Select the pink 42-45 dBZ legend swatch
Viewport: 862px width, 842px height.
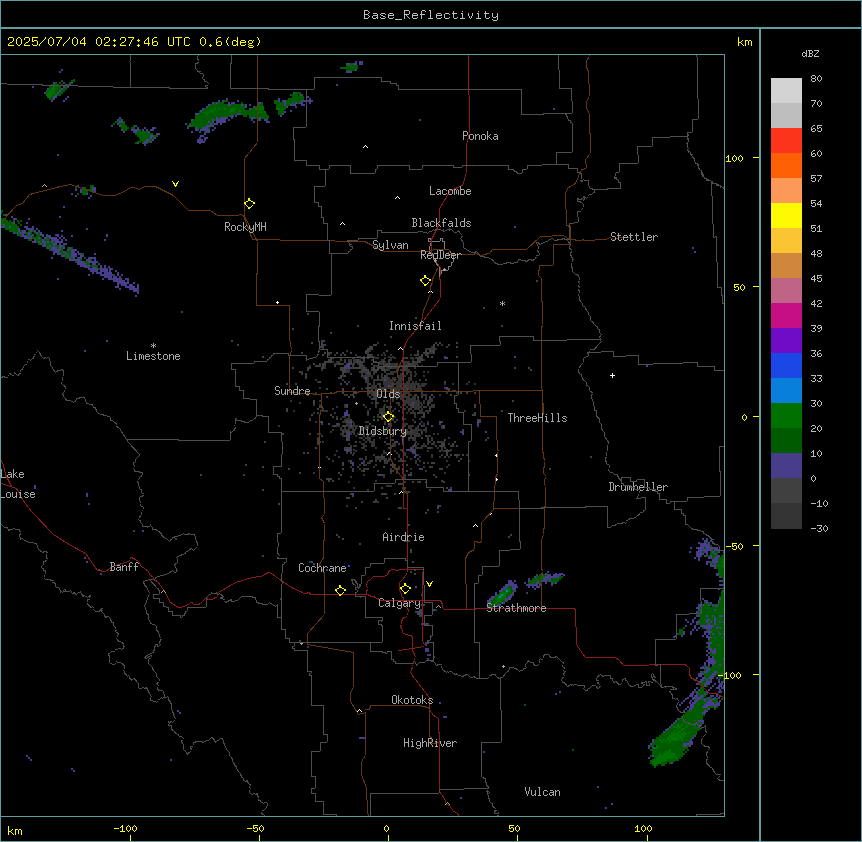click(x=786, y=290)
